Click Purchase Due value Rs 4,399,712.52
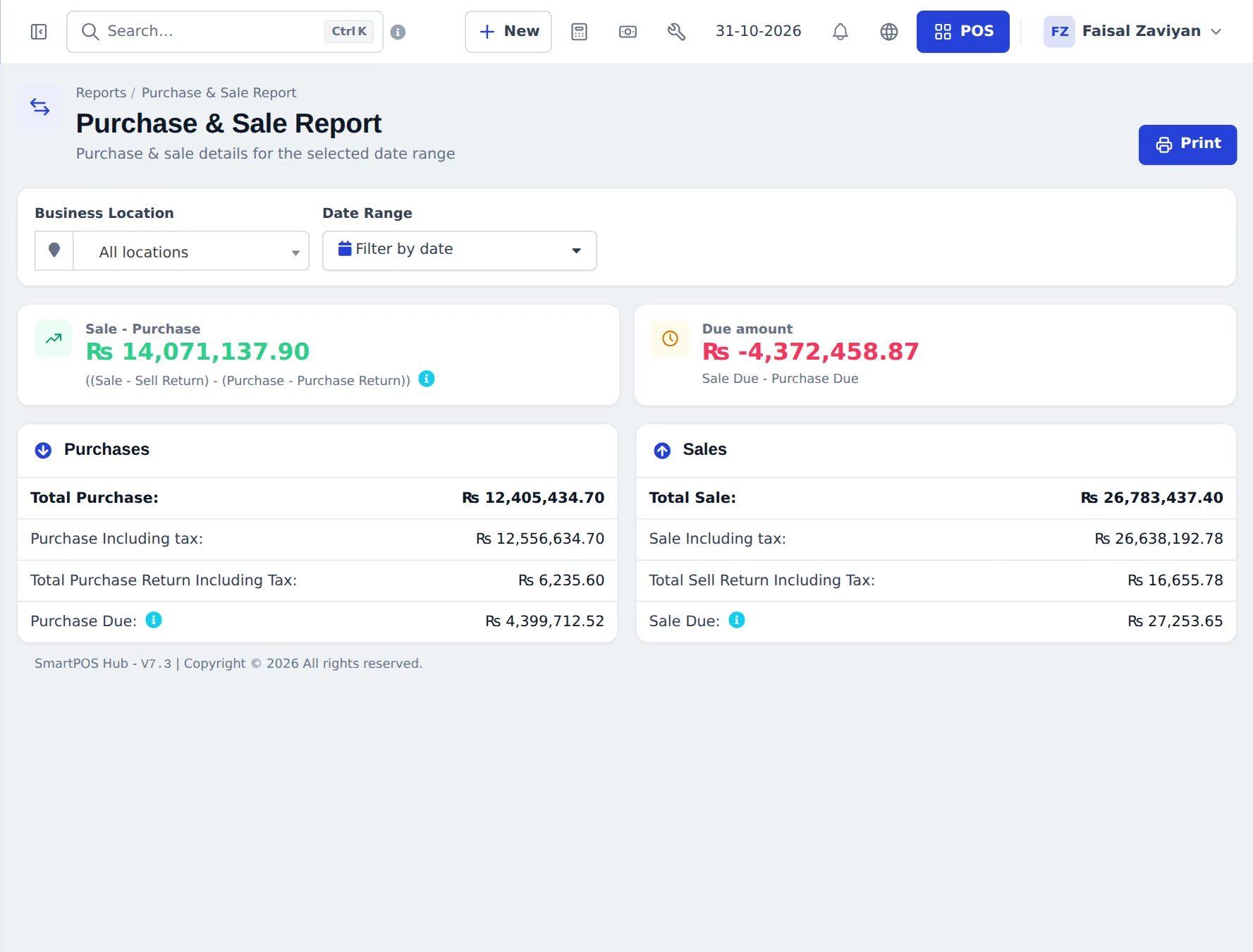Image resolution: width=1253 pixels, height=952 pixels. (544, 621)
